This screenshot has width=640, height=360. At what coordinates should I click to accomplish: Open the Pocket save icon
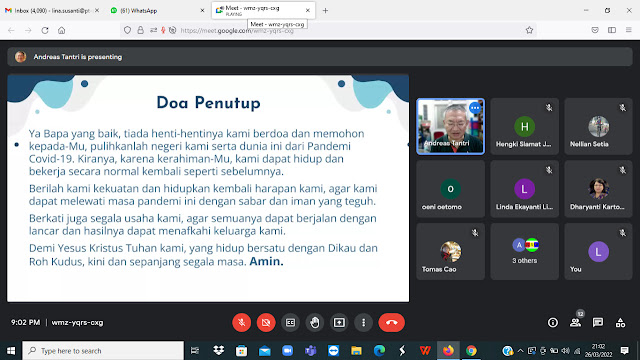coord(595,30)
